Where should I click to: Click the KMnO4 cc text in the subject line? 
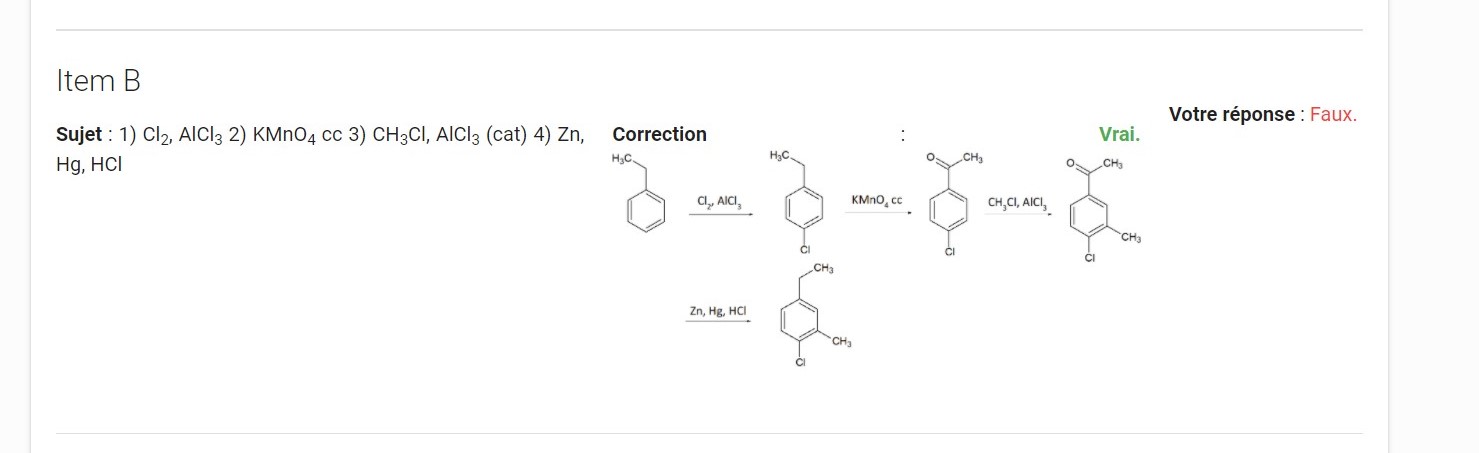point(298,136)
